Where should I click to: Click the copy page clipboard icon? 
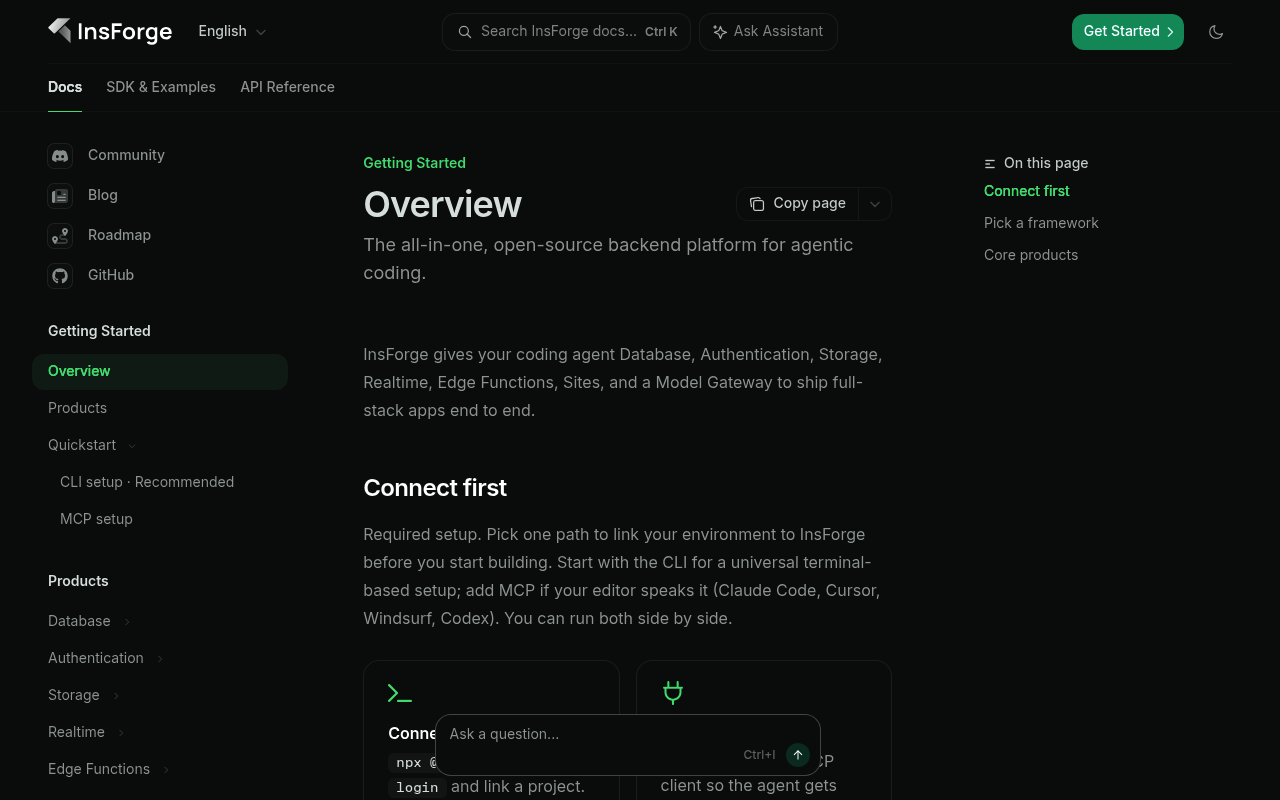coord(757,204)
